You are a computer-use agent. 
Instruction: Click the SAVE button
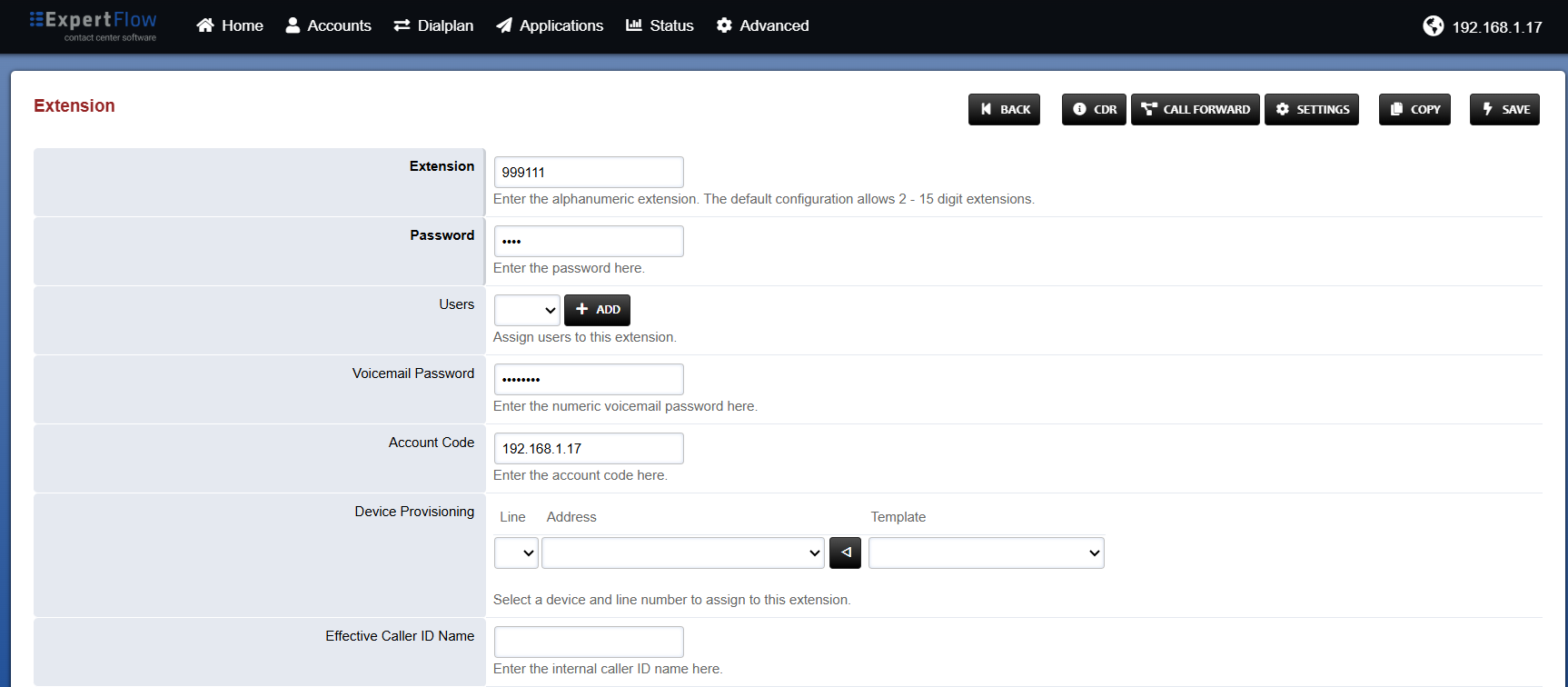coord(1504,109)
